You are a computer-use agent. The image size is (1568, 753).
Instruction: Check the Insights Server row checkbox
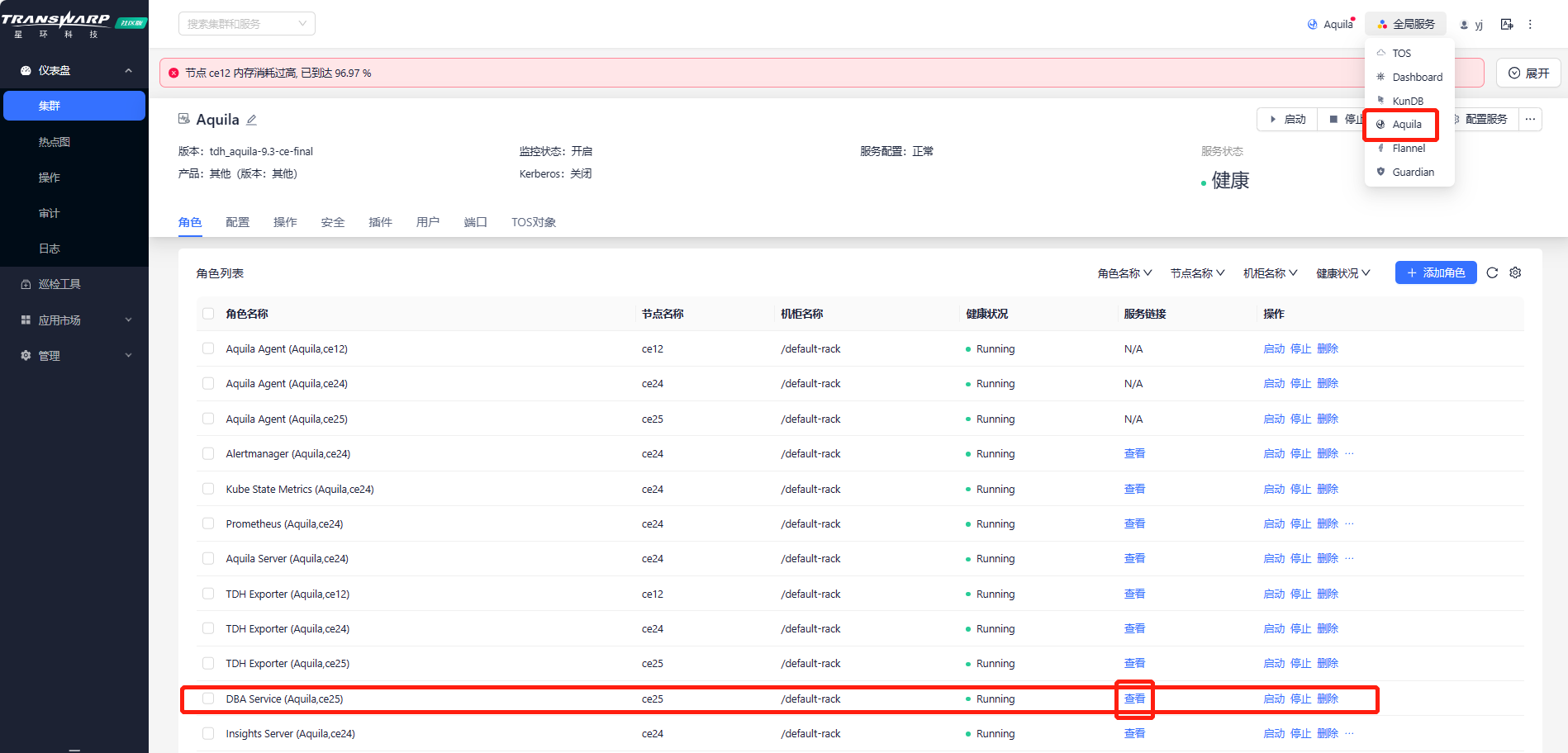pos(208,733)
